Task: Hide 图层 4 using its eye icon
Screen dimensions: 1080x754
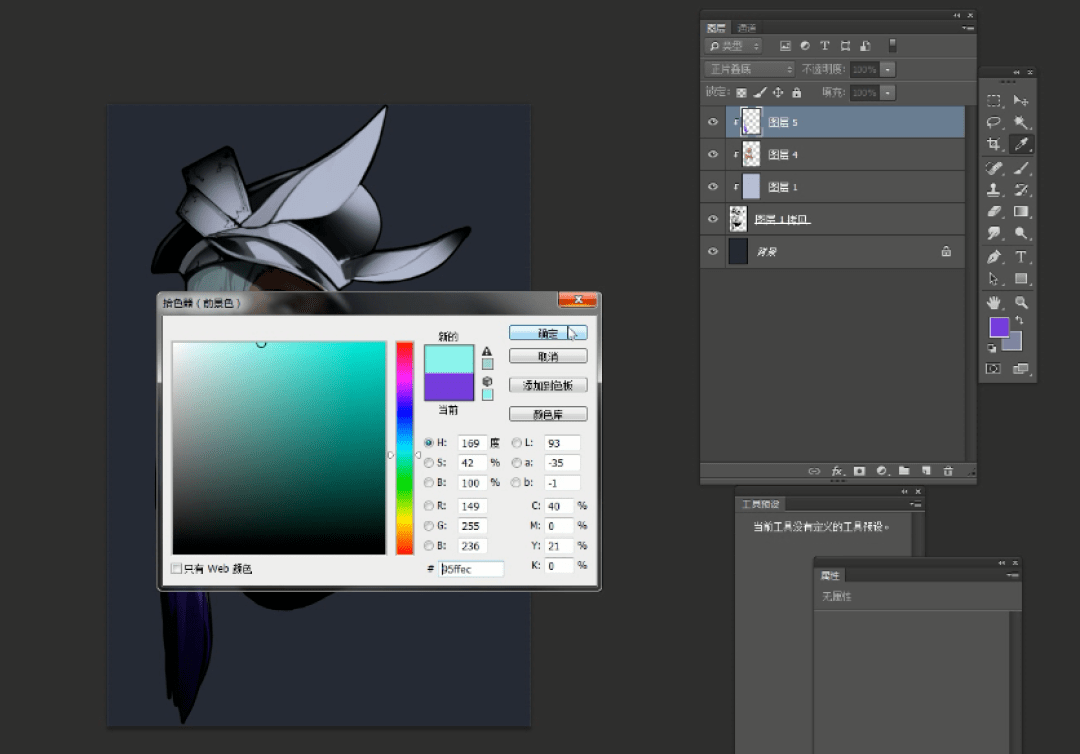Action: point(713,155)
